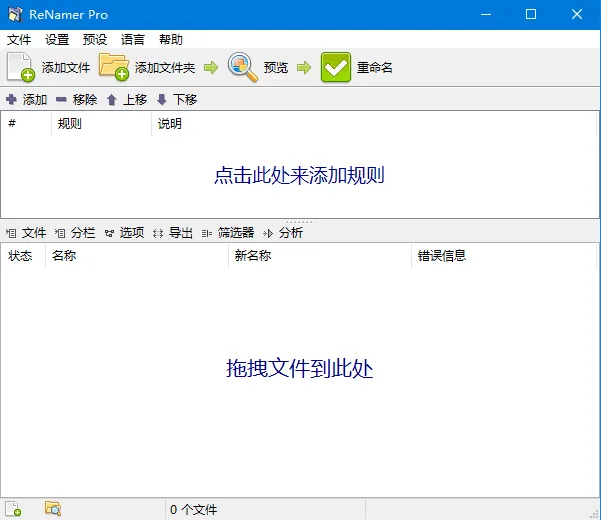Image resolution: width=601 pixels, height=520 pixels.
Task: Minimize the ReNamer Pro window
Action: tap(486, 15)
